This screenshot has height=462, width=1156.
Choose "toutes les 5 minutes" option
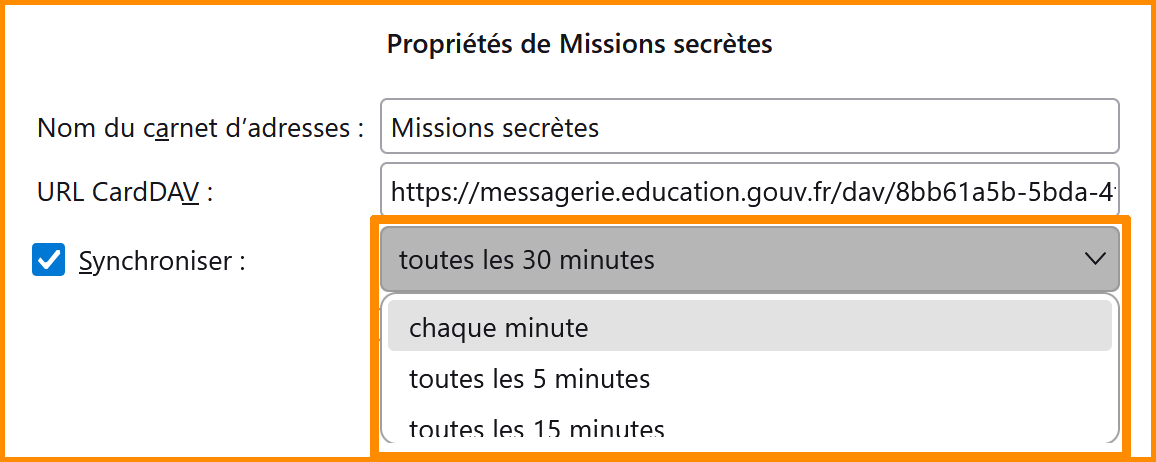(529, 379)
